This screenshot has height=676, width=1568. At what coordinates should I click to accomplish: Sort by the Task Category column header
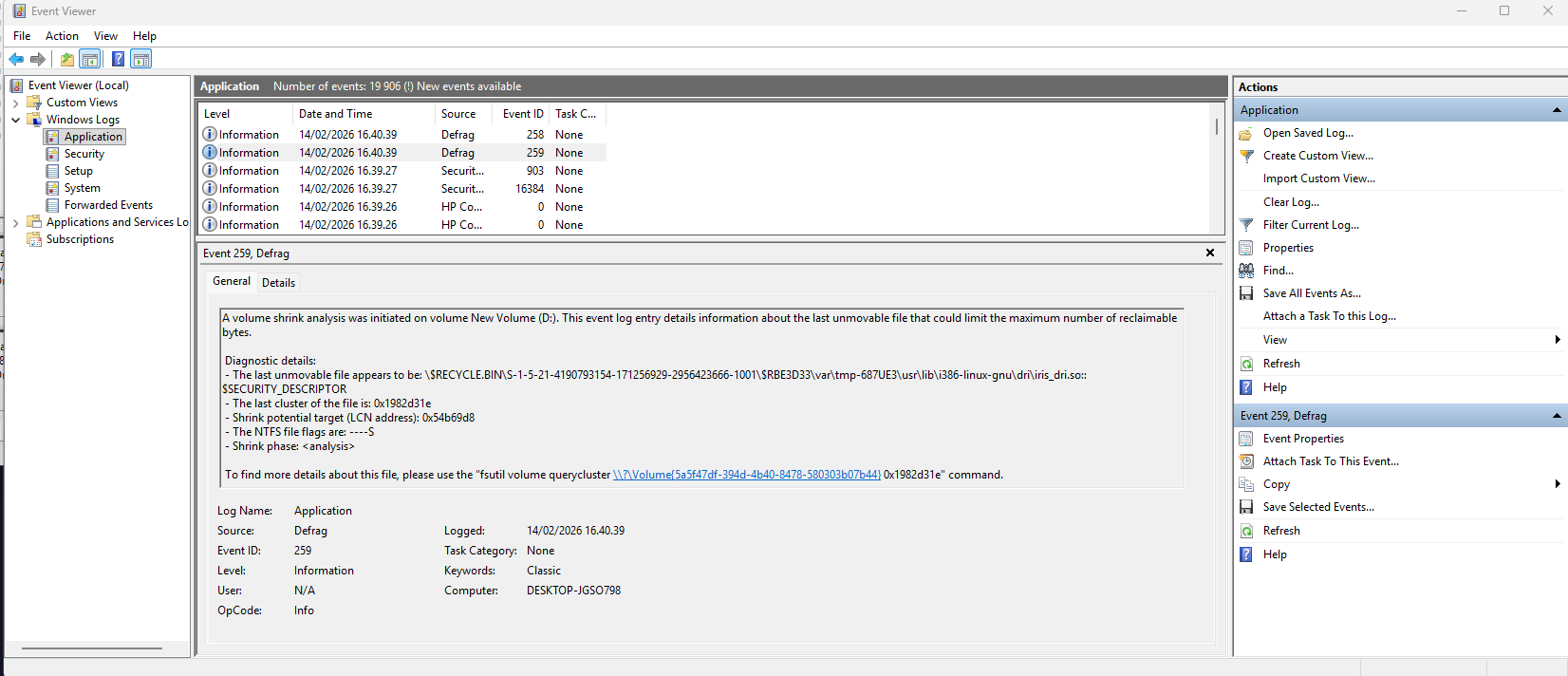(x=577, y=114)
